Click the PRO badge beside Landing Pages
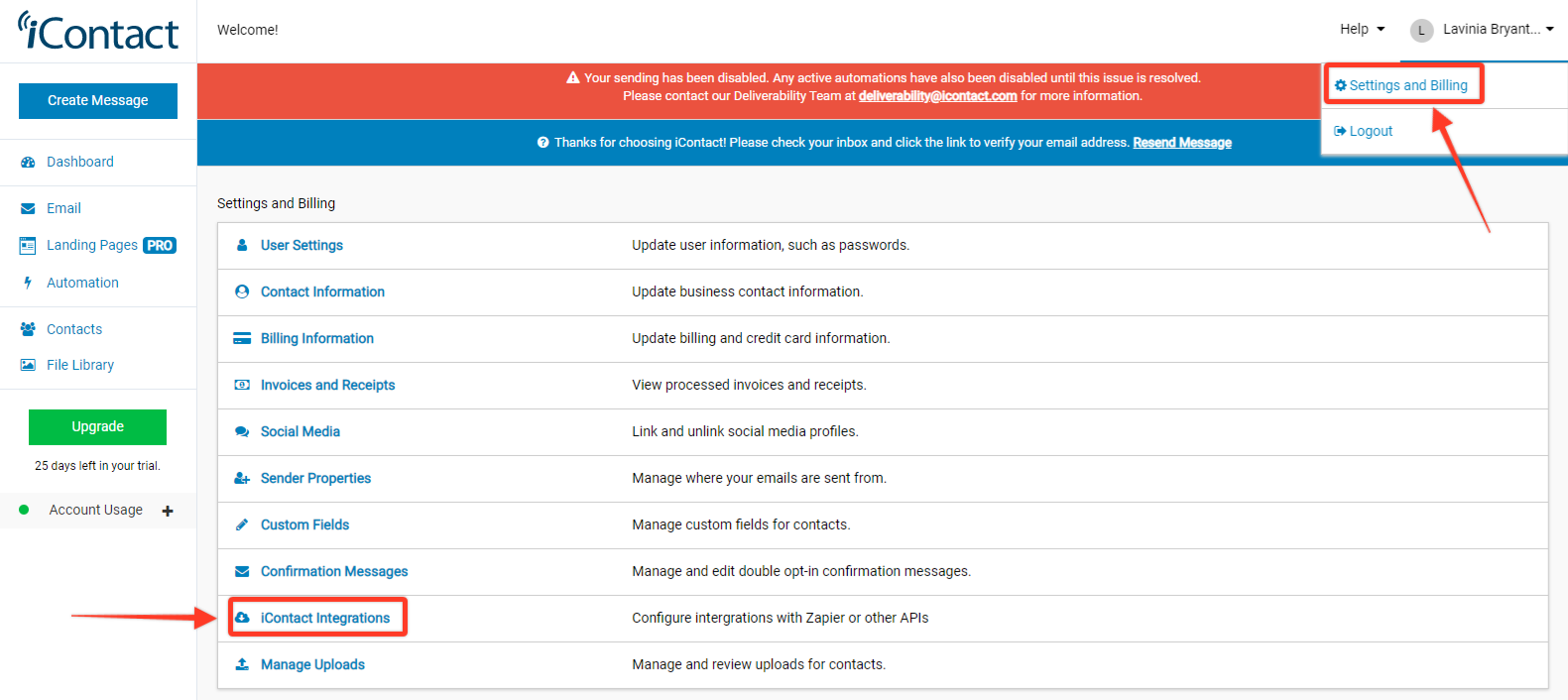Screen dimensions: 1568x700 [x=160, y=245]
